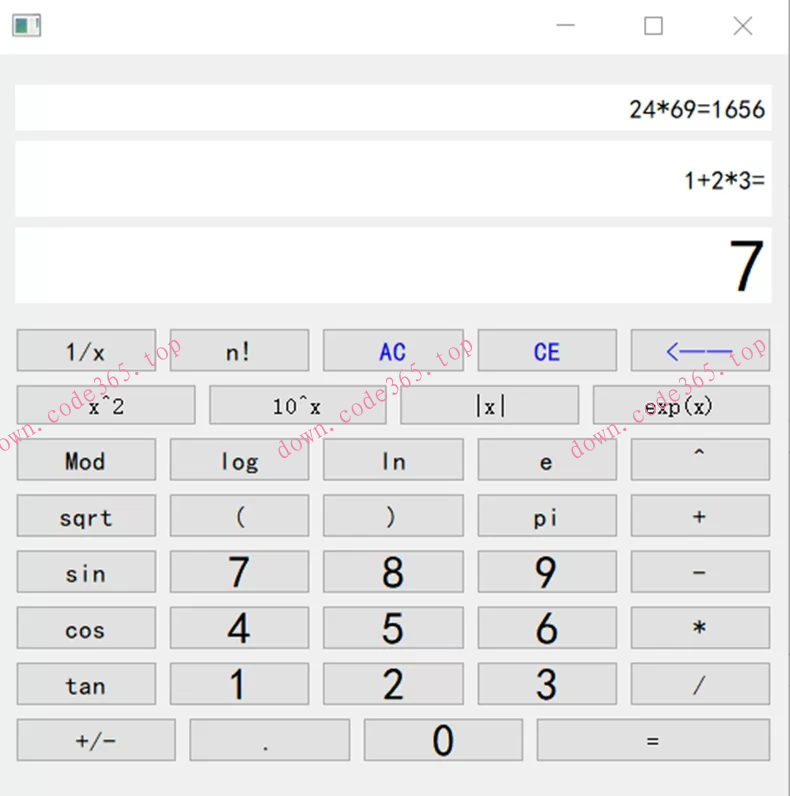Click the app icon in title bar
Screen dimensions: 790x796
(x=26, y=25)
